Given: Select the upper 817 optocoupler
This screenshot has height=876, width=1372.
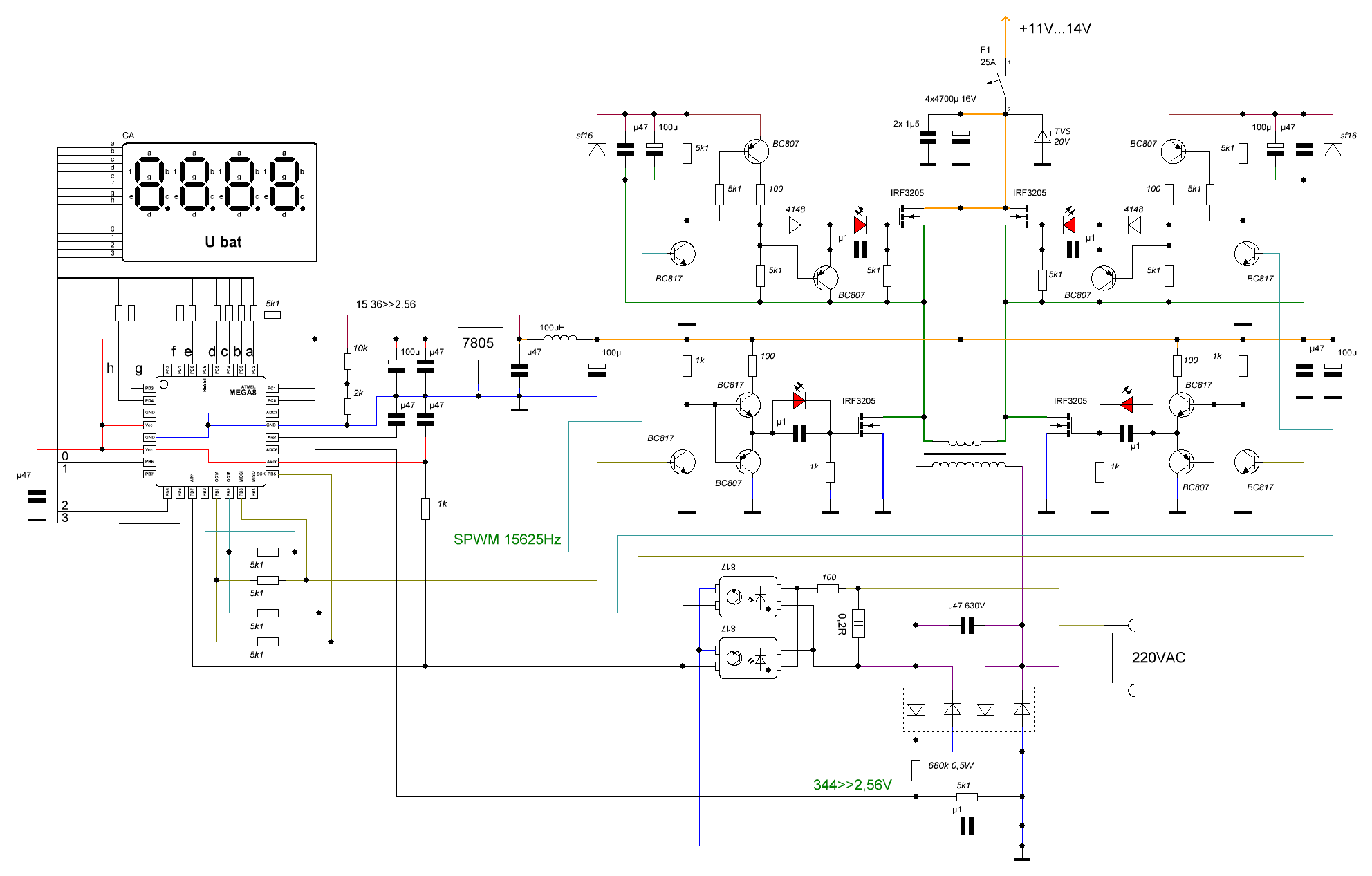Looking at the screenshot, I should coord(748,597).
